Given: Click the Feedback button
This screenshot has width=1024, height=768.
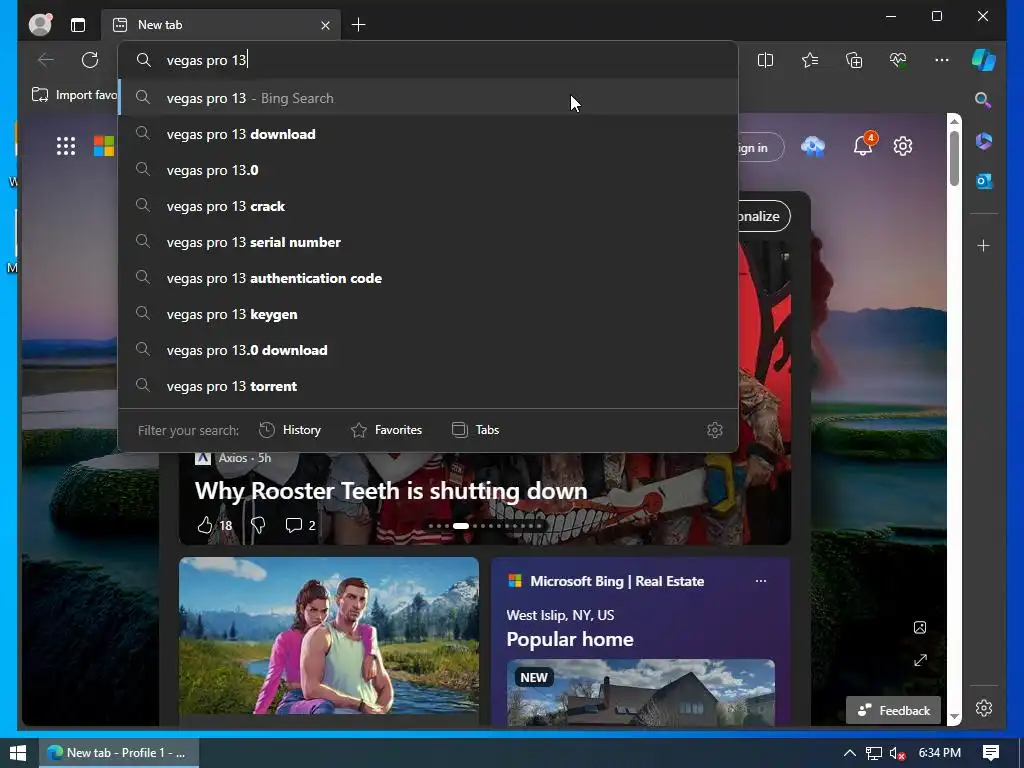Looking at the screenshot, I should pos(893,711).
